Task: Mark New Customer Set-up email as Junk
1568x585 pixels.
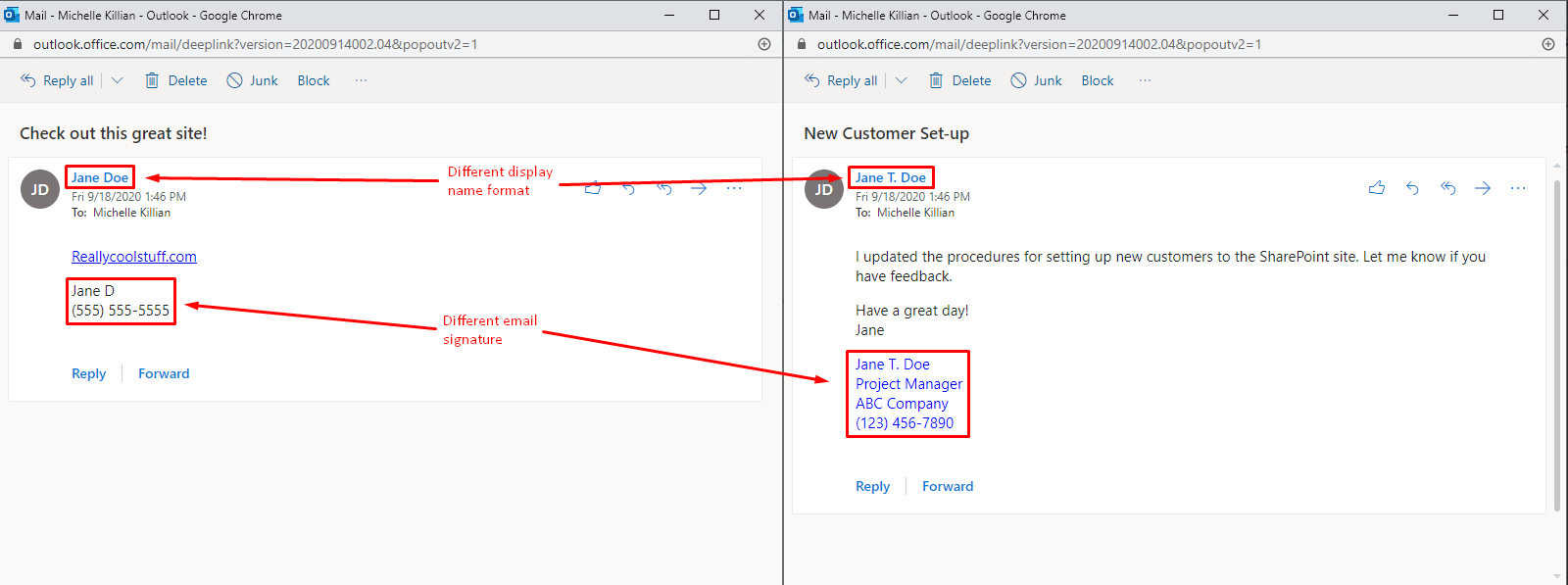Action: click(1037, 80)
